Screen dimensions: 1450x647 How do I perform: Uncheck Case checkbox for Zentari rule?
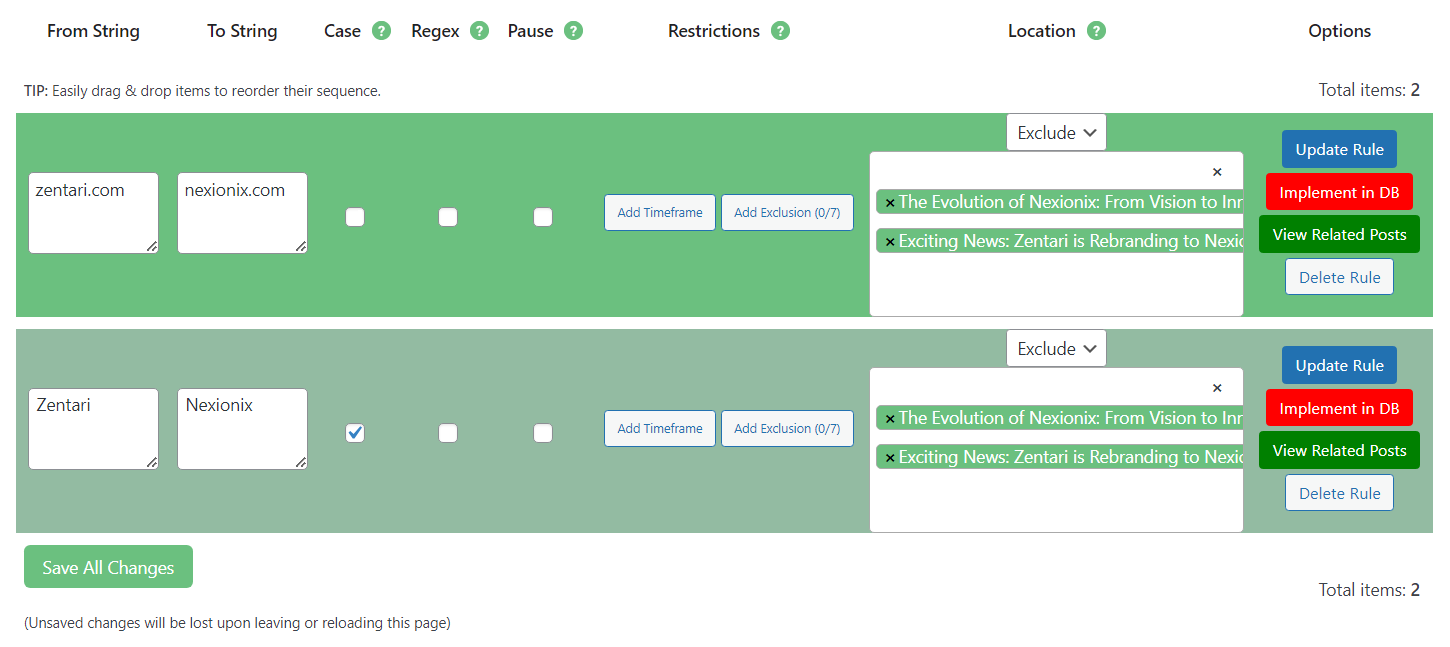355,433
